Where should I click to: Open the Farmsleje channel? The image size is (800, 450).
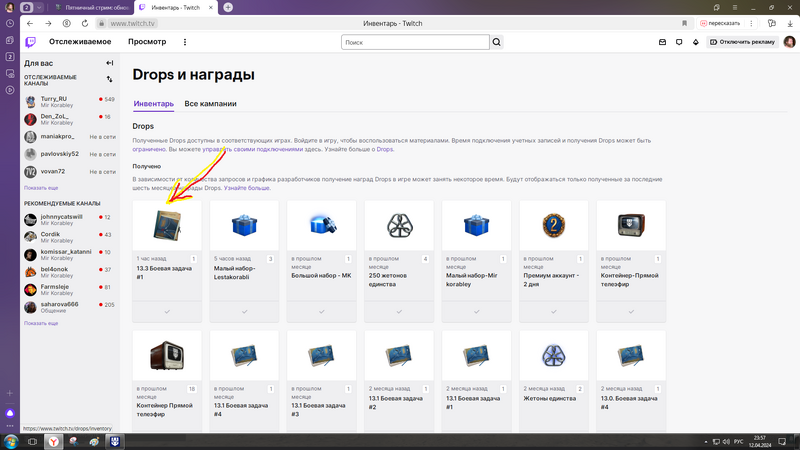click(70, 290)
